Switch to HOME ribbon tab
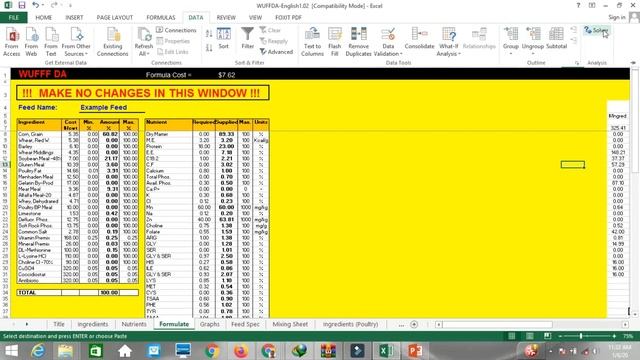The height and width of the screenshot is (360, 640). pyautogui.click(x=44, y=18)
